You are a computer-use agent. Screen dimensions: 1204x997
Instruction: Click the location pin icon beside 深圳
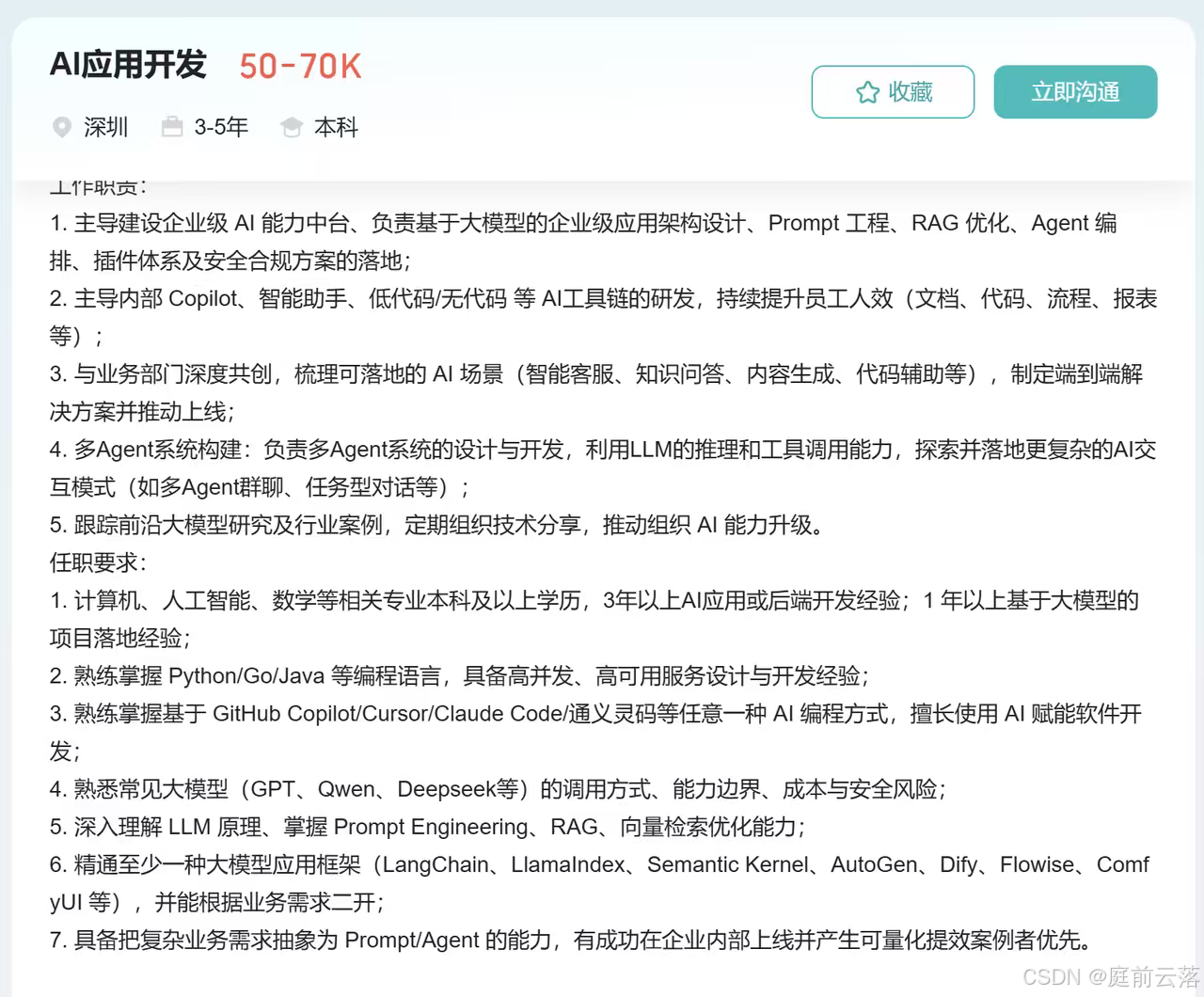pos(62,127)
